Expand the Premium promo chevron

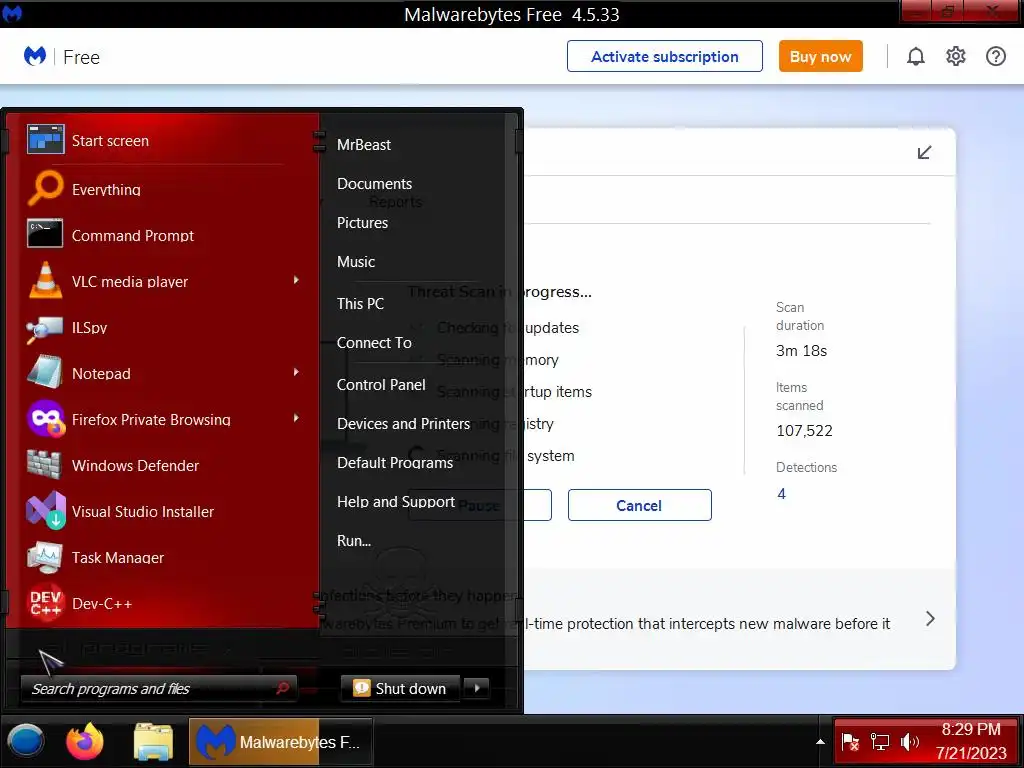click(930, 618)
